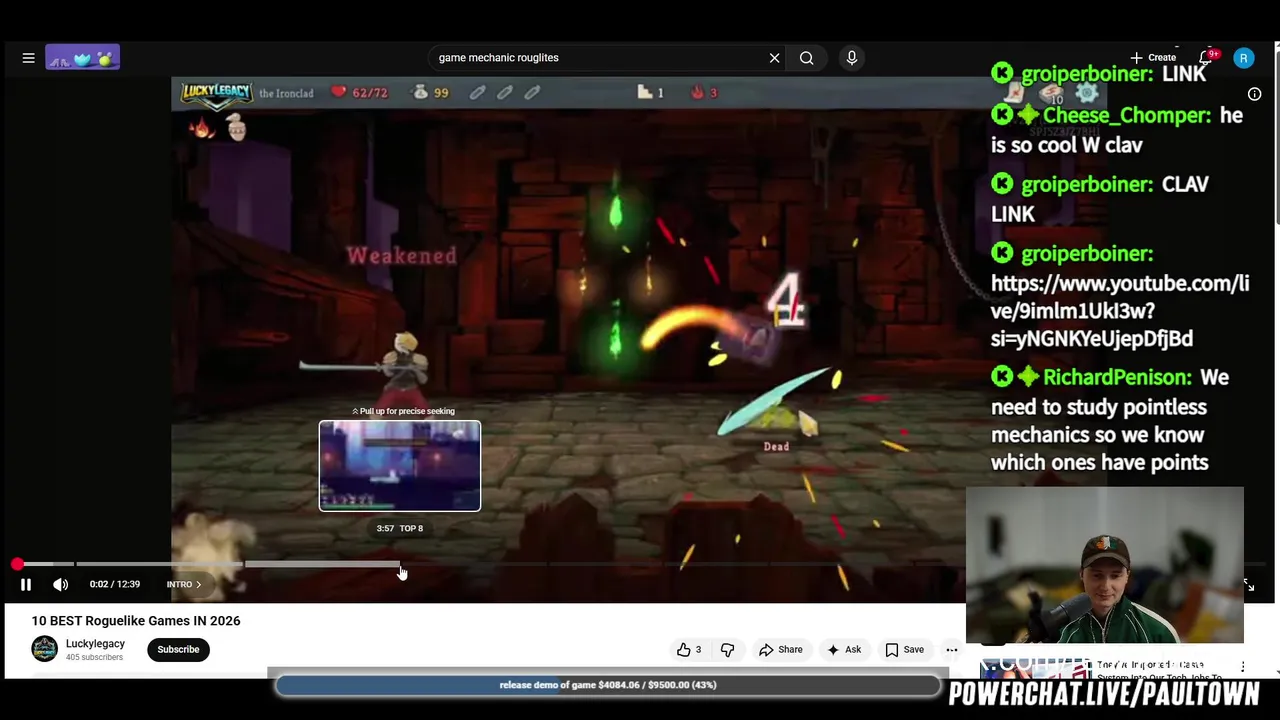Subscribe to Luckylegacy channel

pyautogui.click(x=178, y=649)
